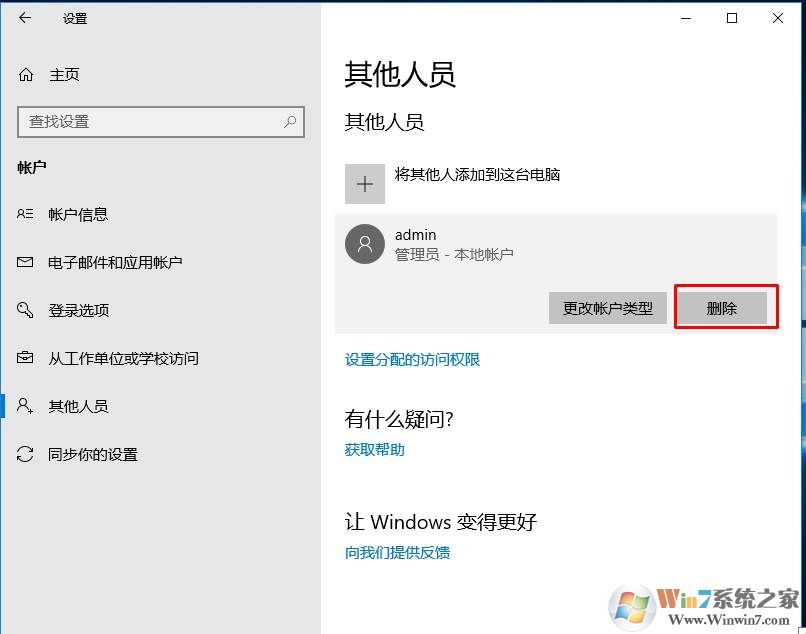Click the briefcase icon for 从工作单位或学校访问
The width and height of the screenshot is (806, 634).
(25, 358)
